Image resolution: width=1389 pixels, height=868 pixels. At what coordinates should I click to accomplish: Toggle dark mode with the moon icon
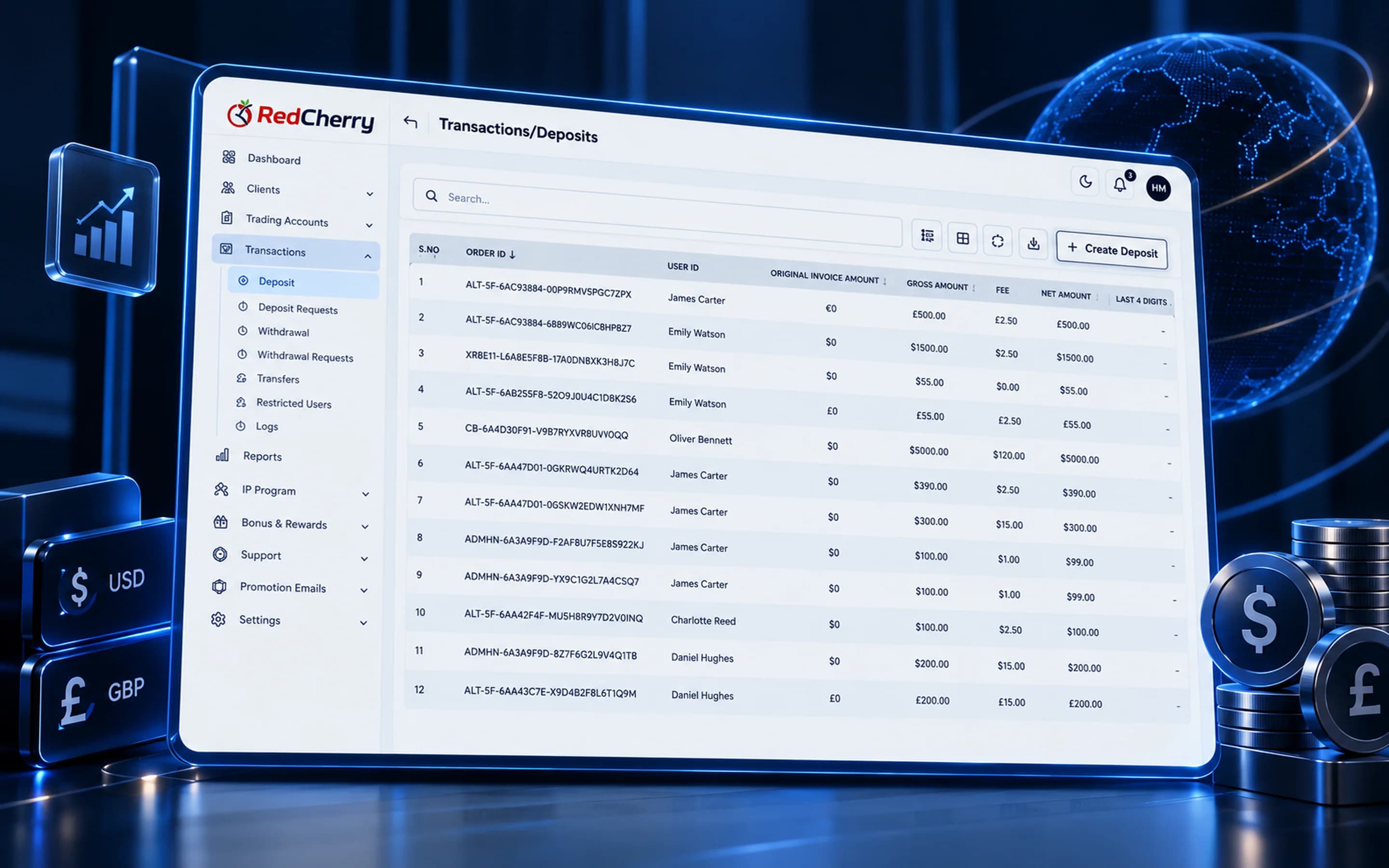coord(1085,182)
